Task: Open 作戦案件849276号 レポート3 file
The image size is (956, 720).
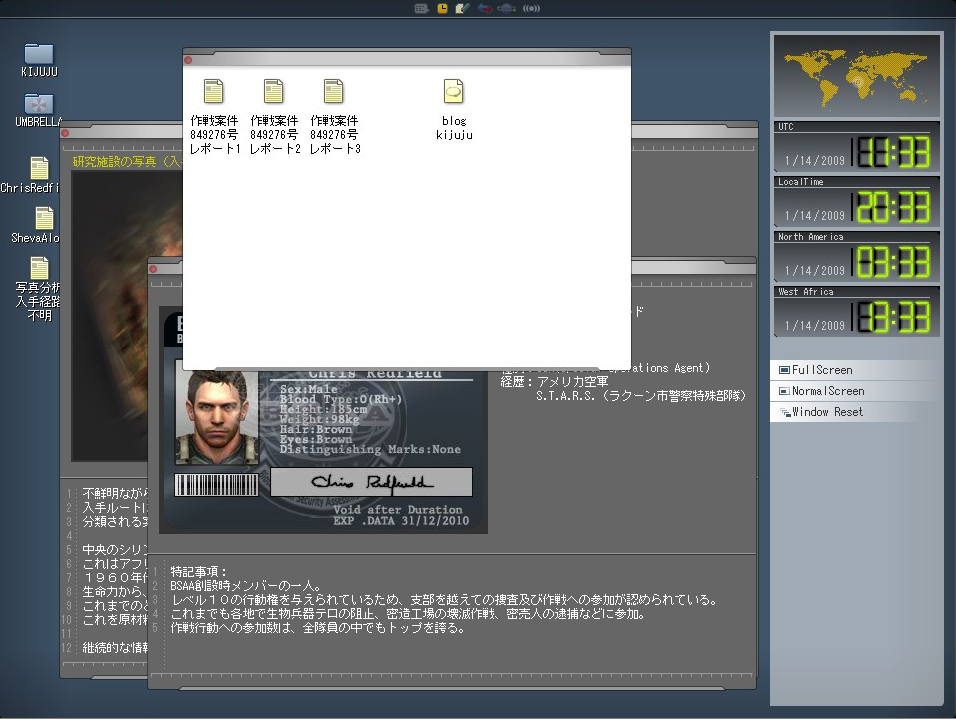Action: tap(335, 117)
